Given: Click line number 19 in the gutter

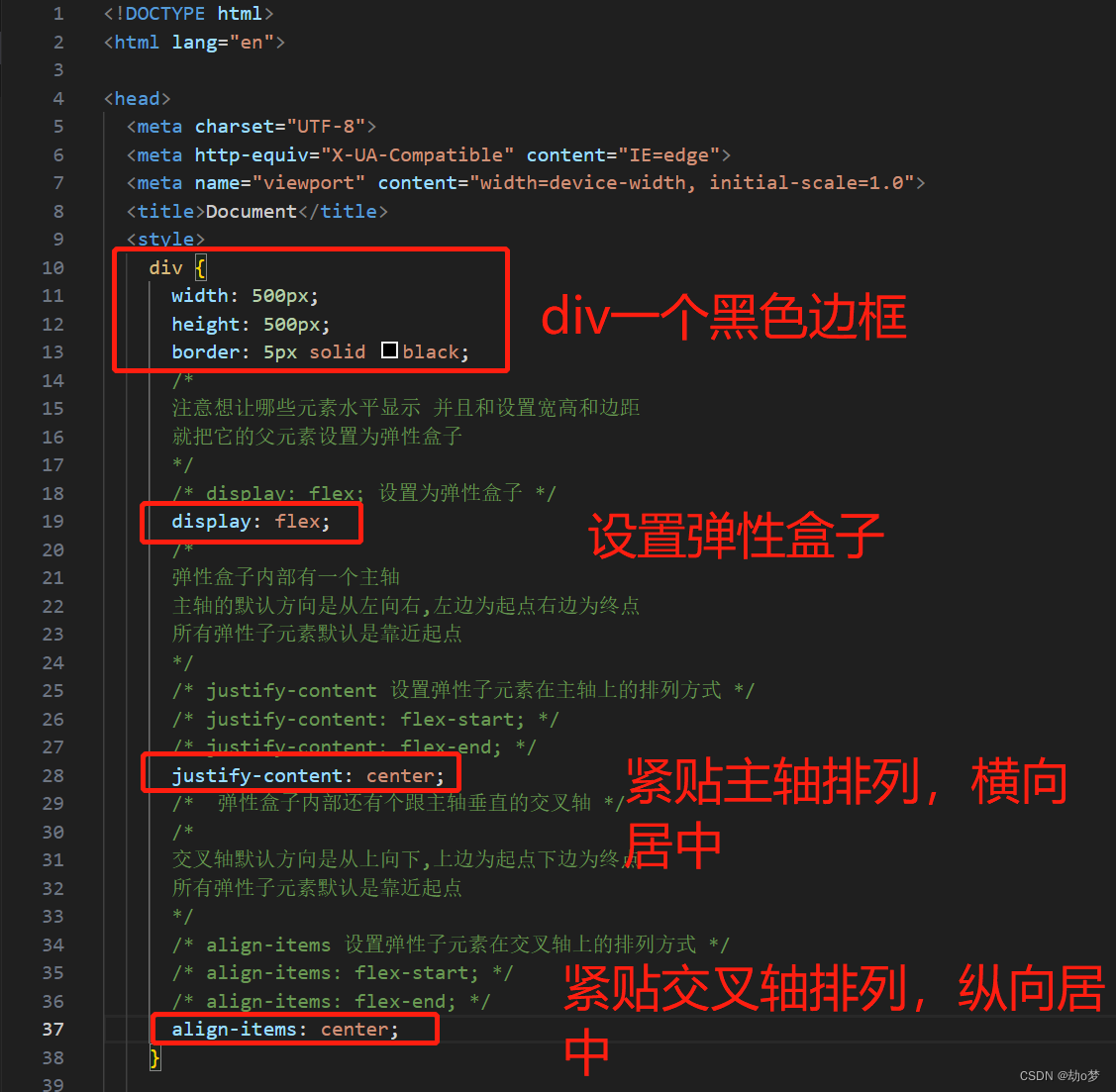Looking at the screenshot, I should (x=52, y=522).
